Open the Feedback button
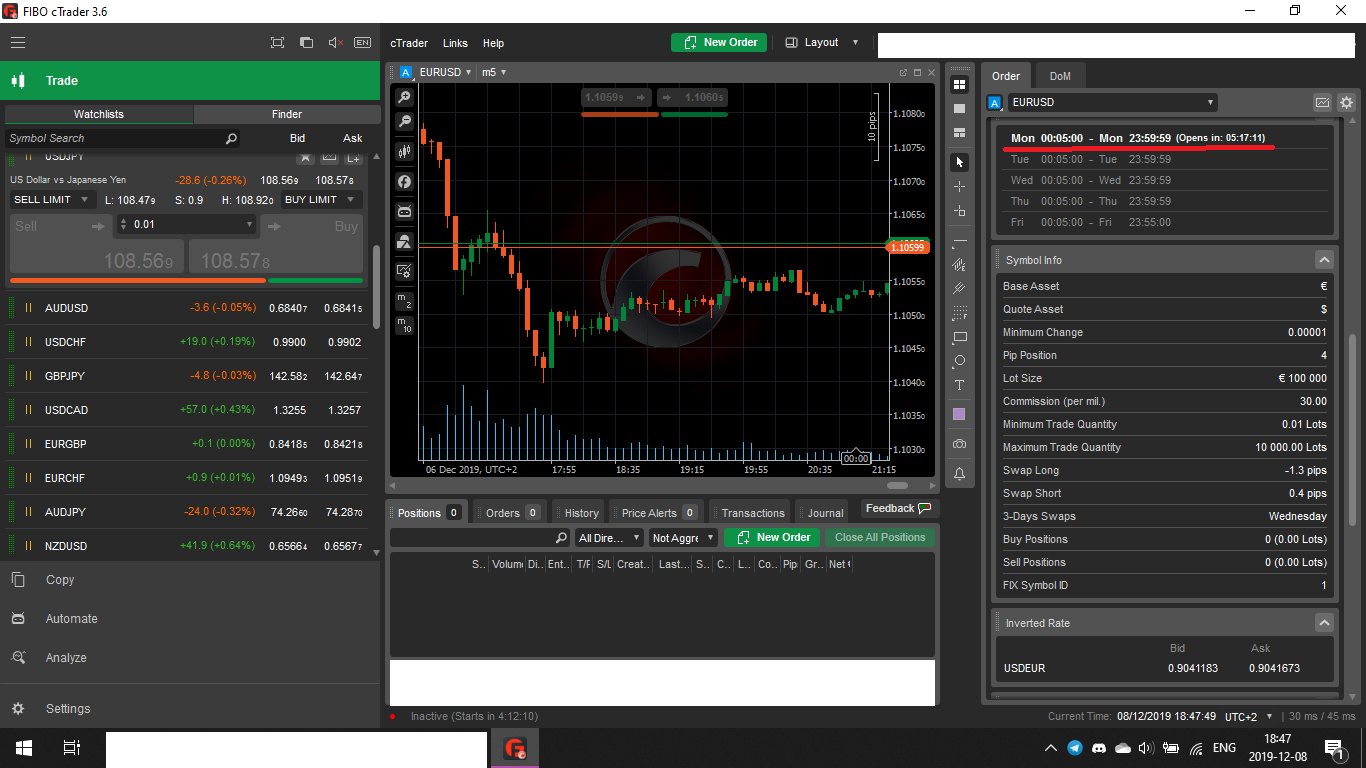This screenshot has width=1366, height=768. (x=898, y=509)
